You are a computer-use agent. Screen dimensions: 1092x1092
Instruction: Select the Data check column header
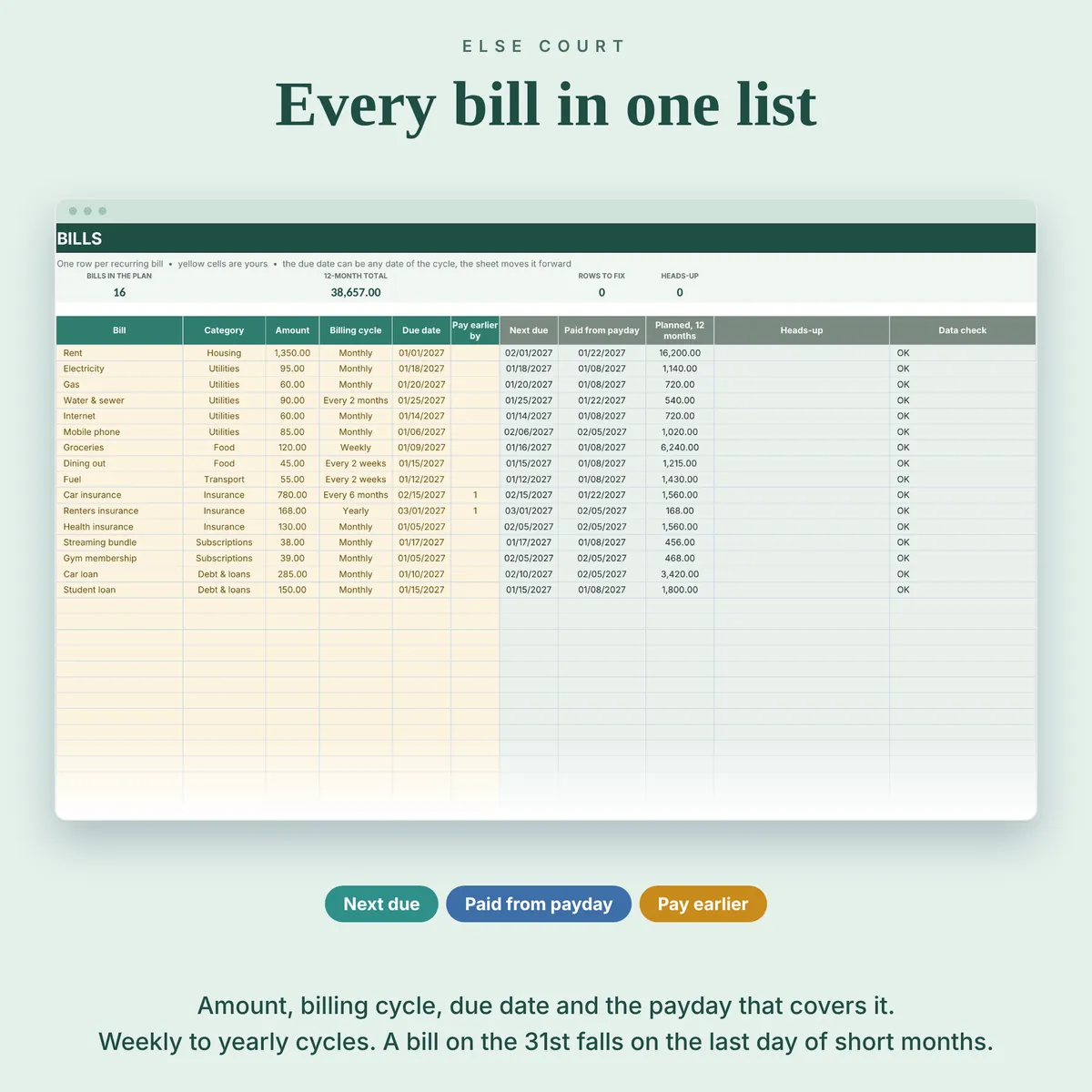963,330
